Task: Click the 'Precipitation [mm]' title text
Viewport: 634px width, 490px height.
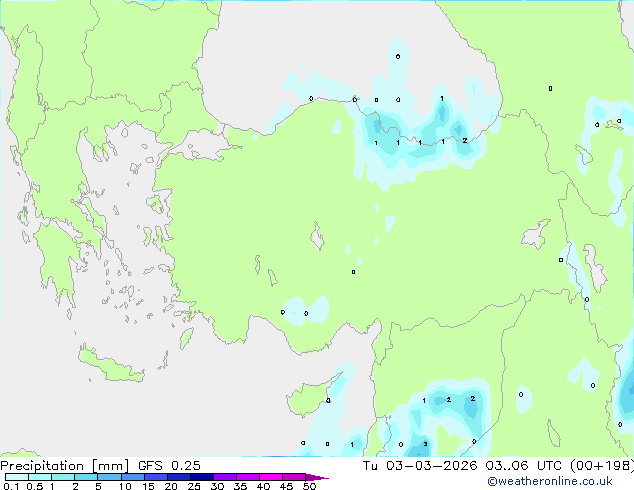Action: pyautogui.click(x=65, y=466)
